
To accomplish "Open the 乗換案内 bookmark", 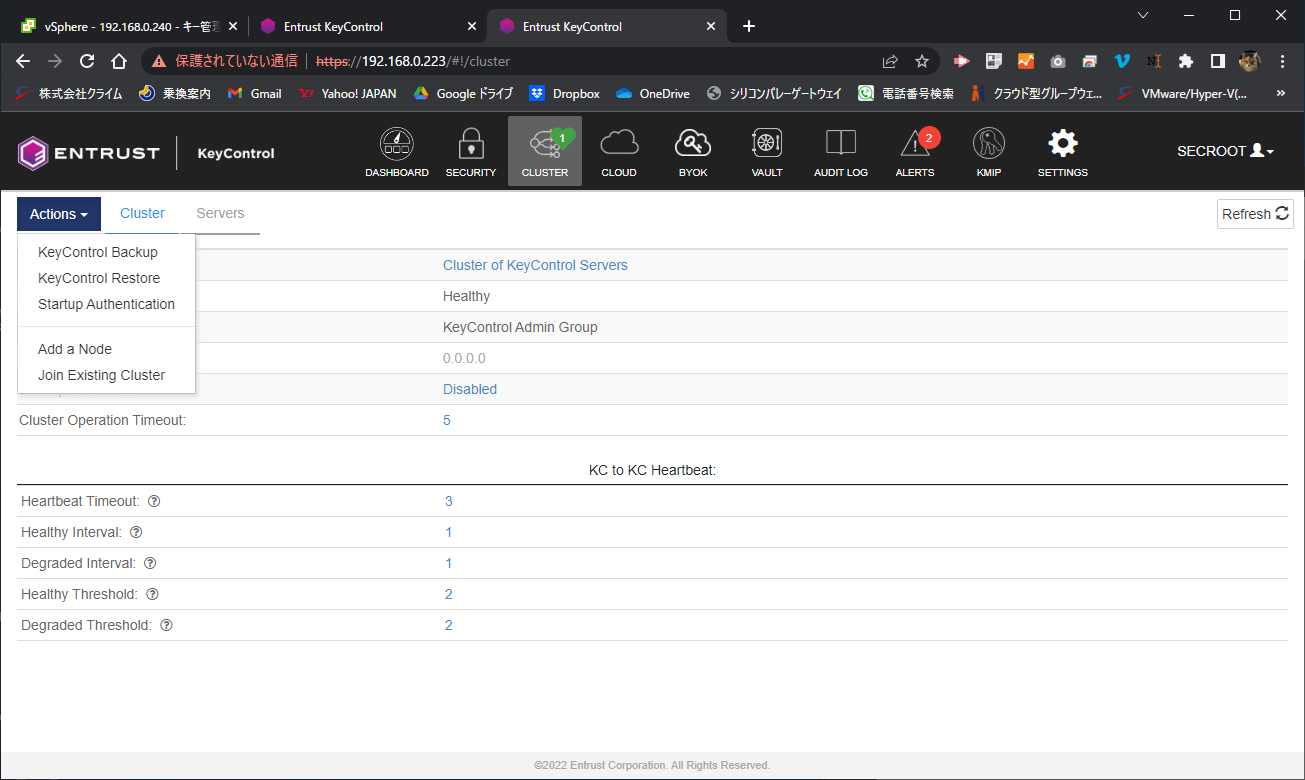I will coord(175,93).
